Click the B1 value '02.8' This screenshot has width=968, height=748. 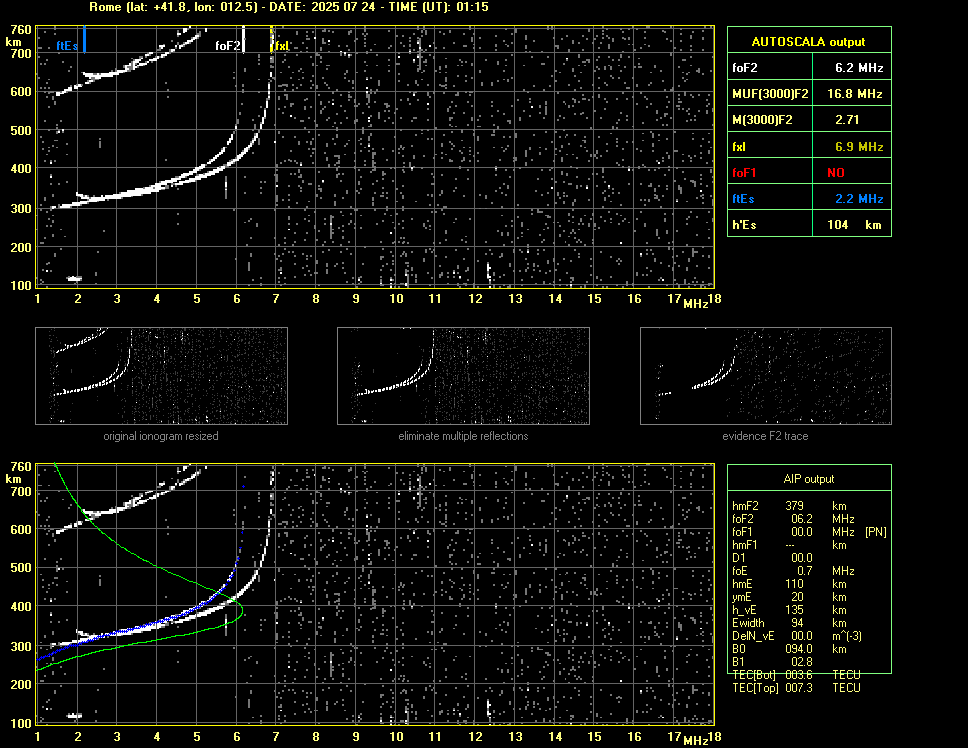(801, 662)
